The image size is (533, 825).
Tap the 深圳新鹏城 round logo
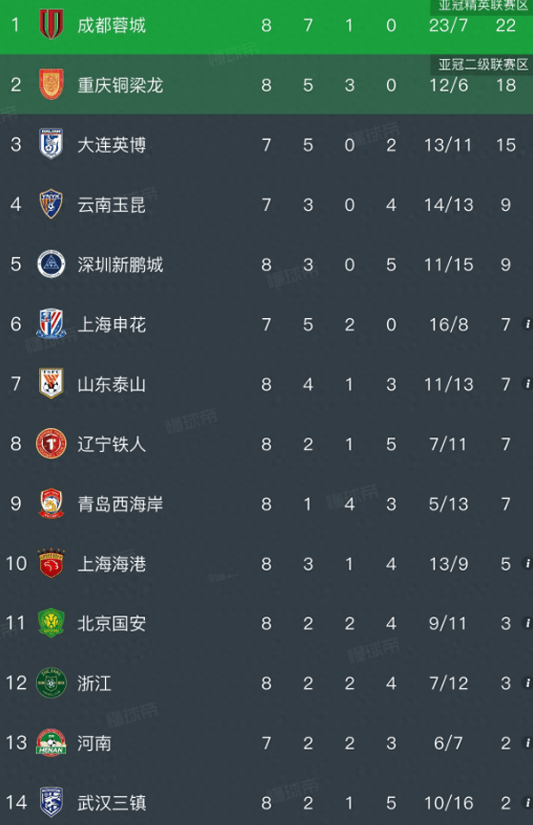pos(51,264)
